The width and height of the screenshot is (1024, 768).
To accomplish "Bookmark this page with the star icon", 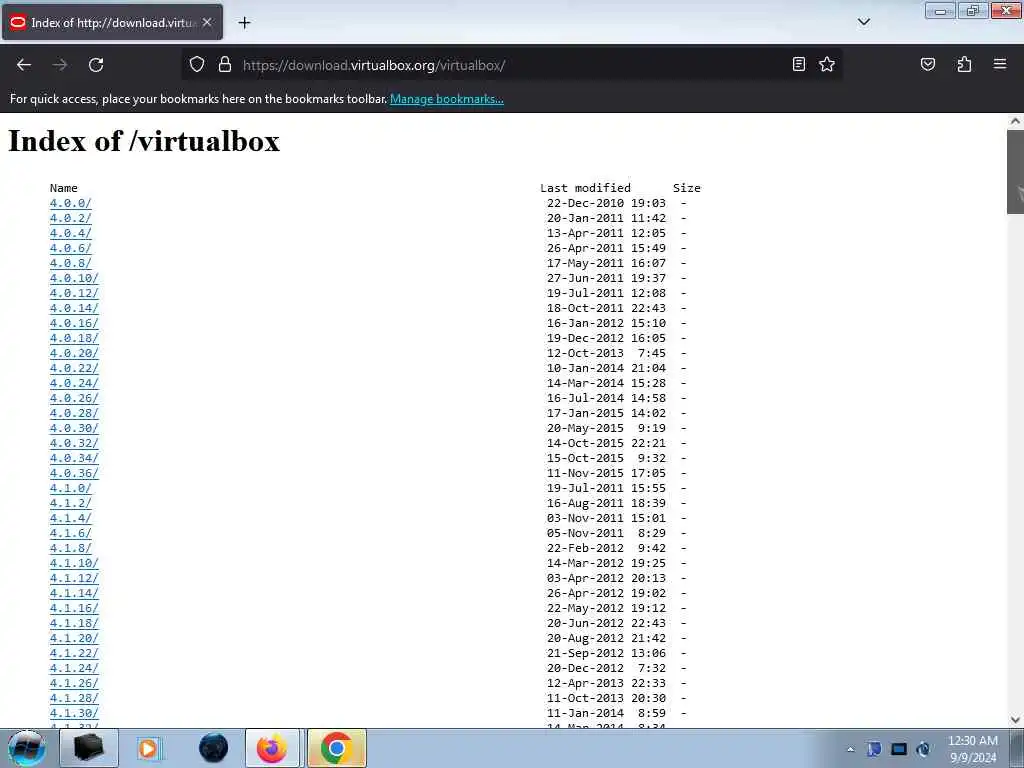I will click(827, 64).
